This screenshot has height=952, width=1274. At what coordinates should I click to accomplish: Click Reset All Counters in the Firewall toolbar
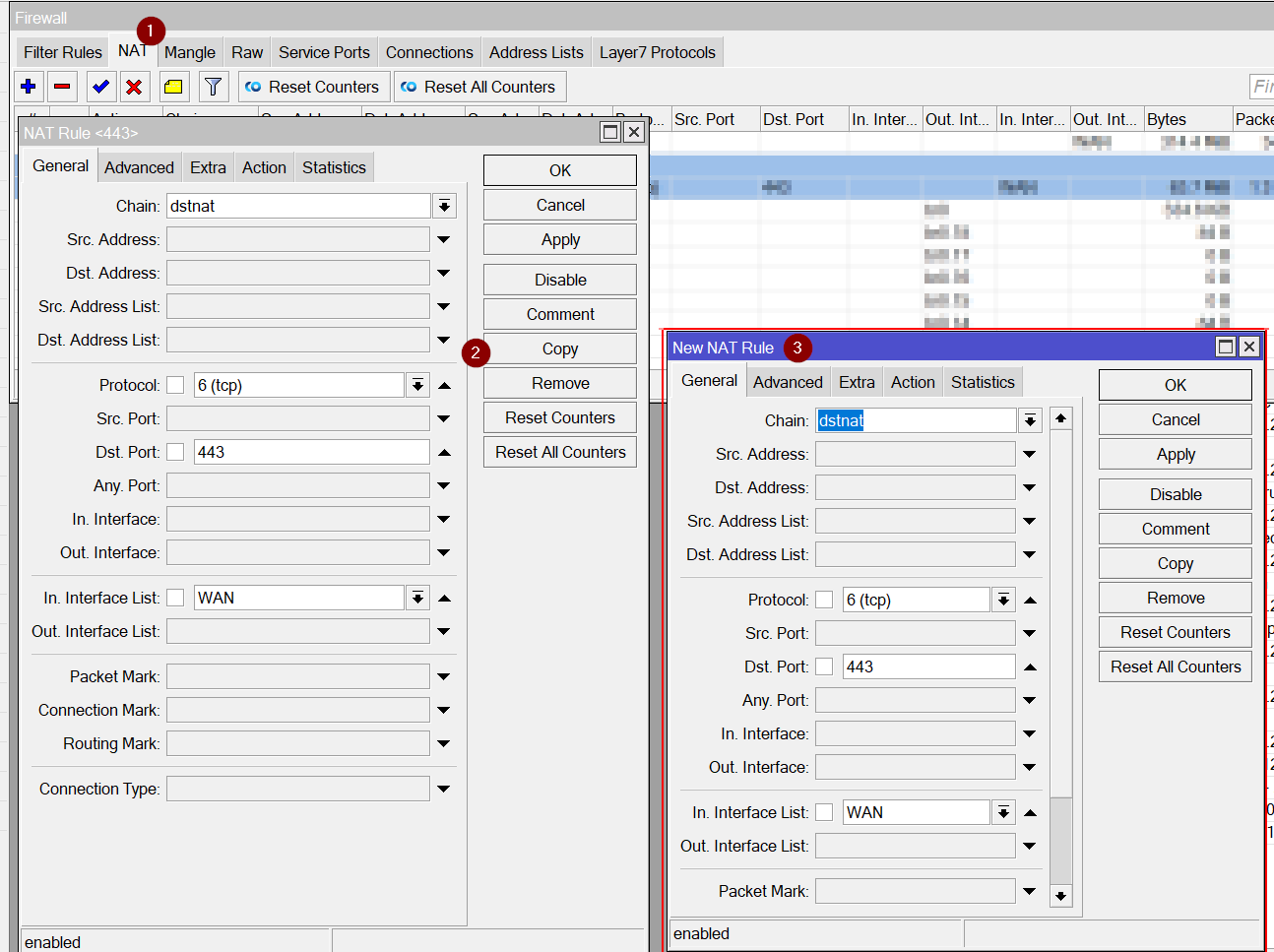pyautogui.click(x=479, y=87)
